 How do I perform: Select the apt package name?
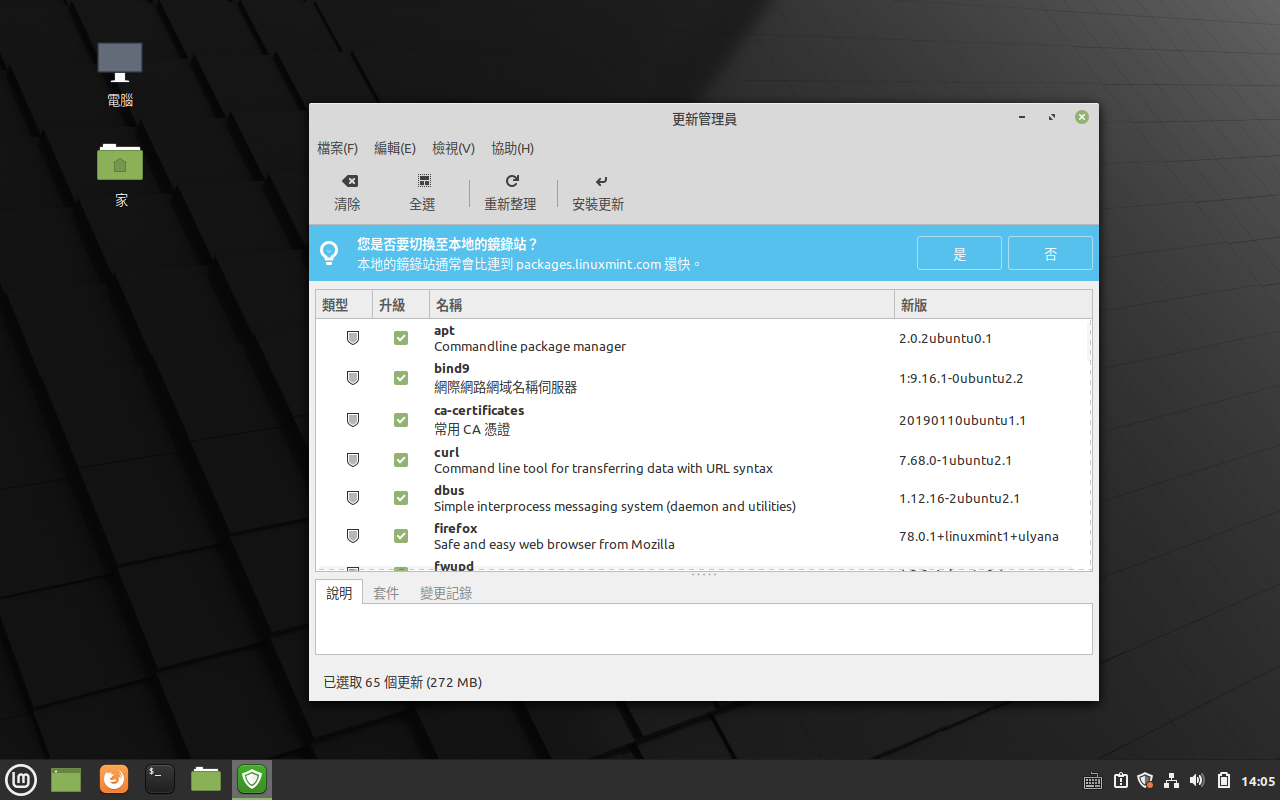tap(444, 331)
